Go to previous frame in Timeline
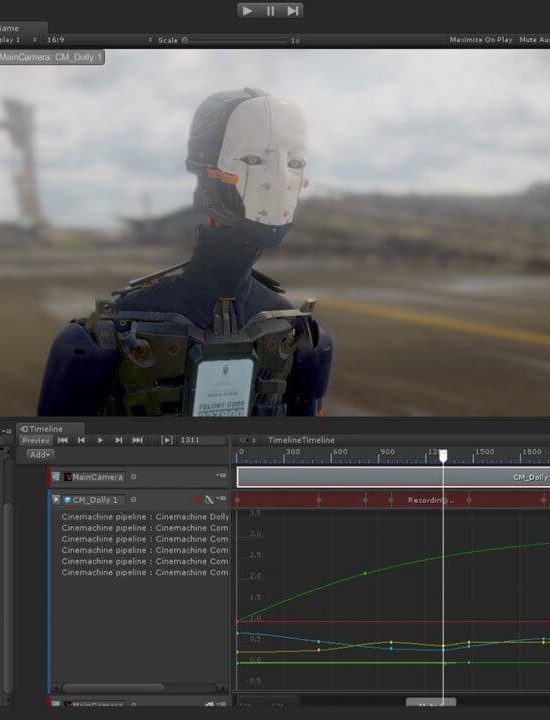Screen dimensions: 550x720 point(81,440)
